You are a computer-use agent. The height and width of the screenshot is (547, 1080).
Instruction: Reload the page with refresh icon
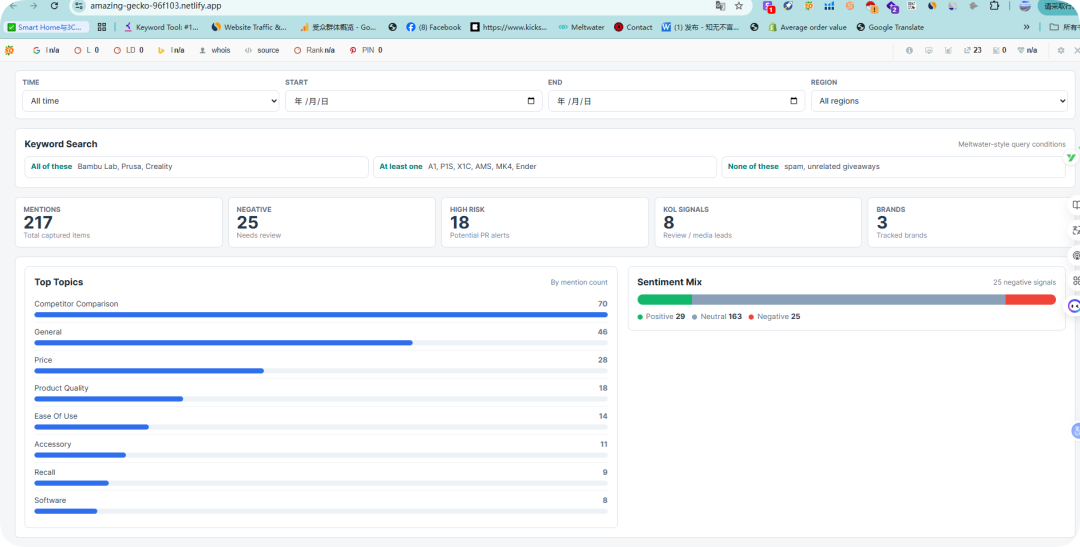55,6
